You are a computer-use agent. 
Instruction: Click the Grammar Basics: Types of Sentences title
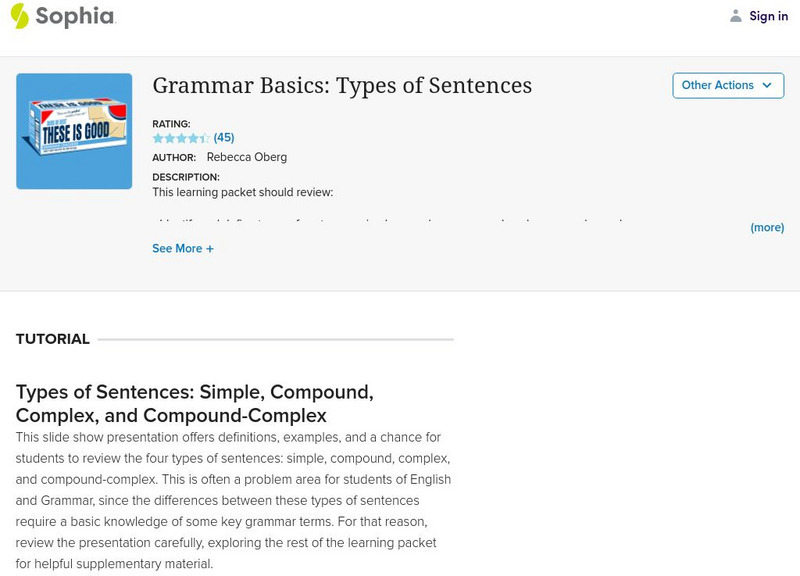coord(342,86)
